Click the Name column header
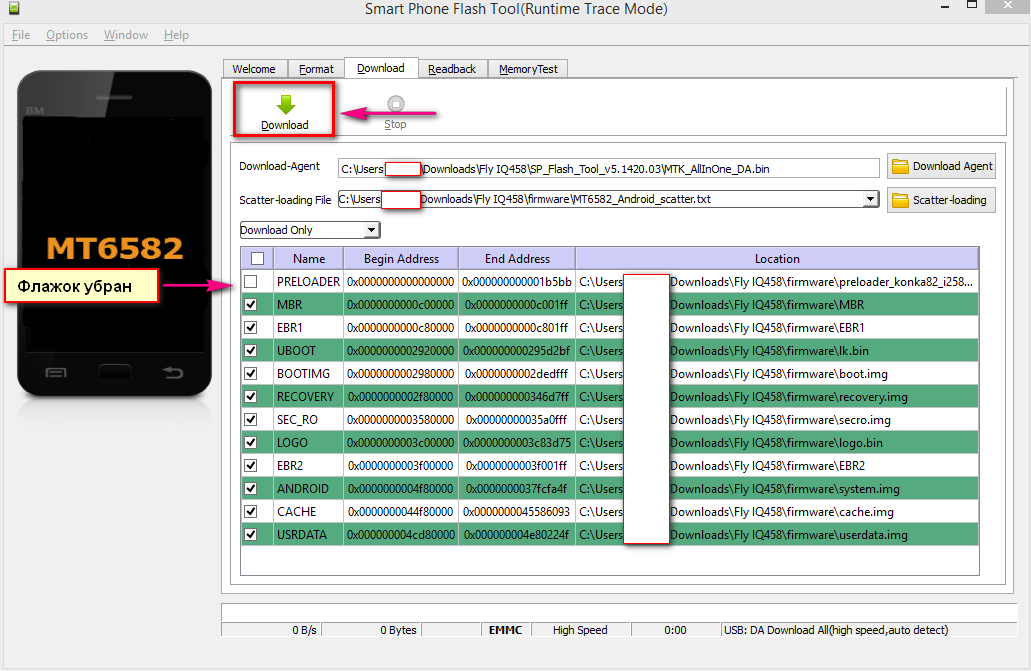 [x=309, y=259]
